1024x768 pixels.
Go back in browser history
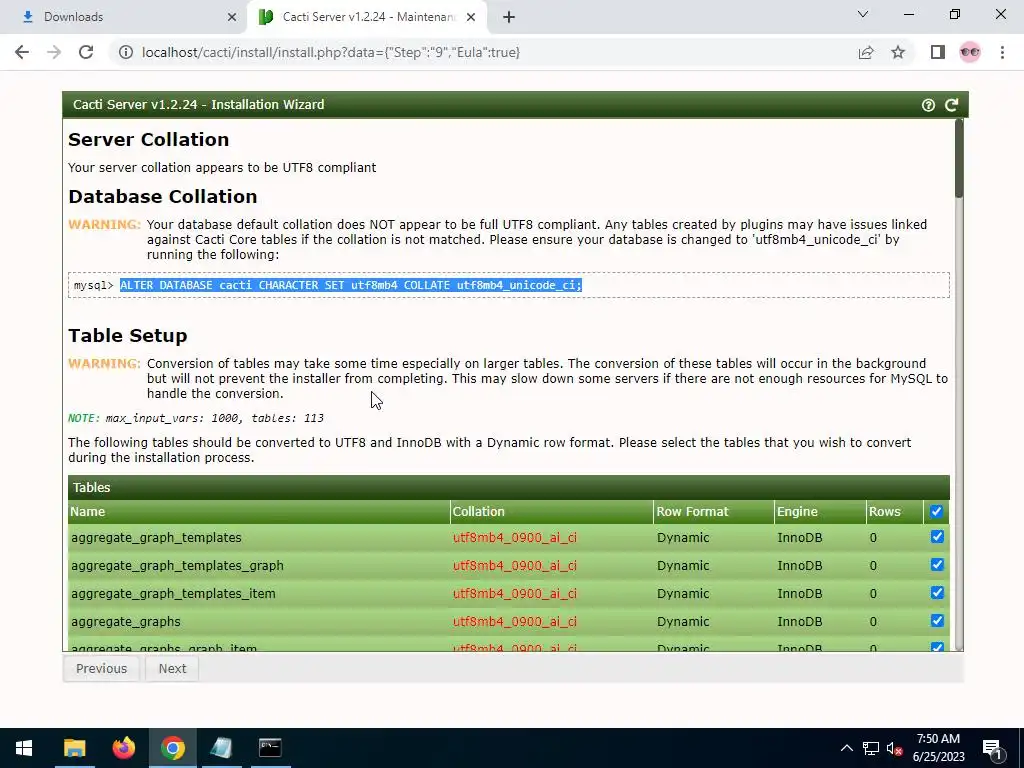tap(22, 52)
